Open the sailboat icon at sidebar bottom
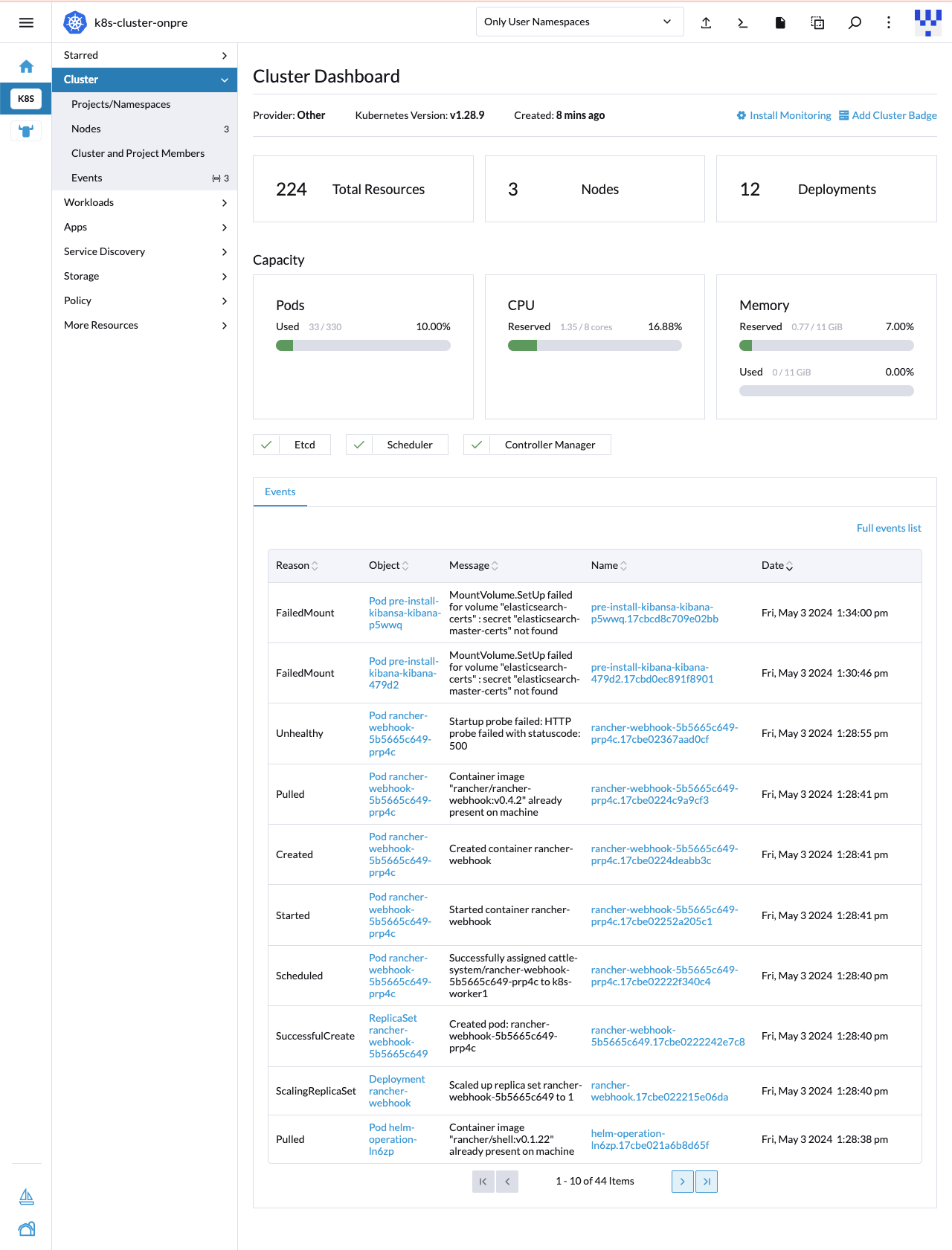The width and height of the screenshot is (952, 1250). pyautogui.click(x=26, y=1196)
